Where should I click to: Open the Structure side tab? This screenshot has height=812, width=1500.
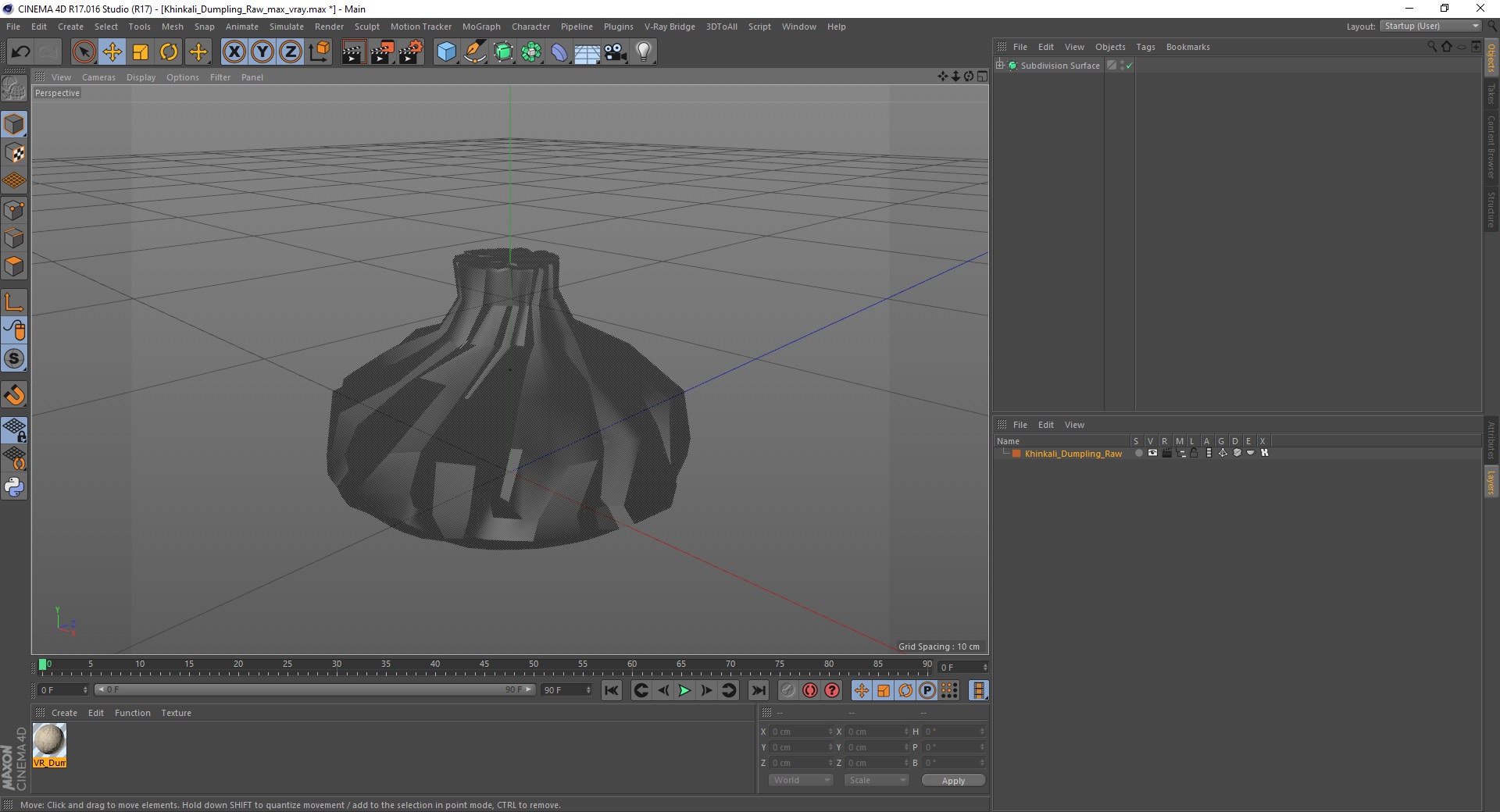coord(1491,209)
